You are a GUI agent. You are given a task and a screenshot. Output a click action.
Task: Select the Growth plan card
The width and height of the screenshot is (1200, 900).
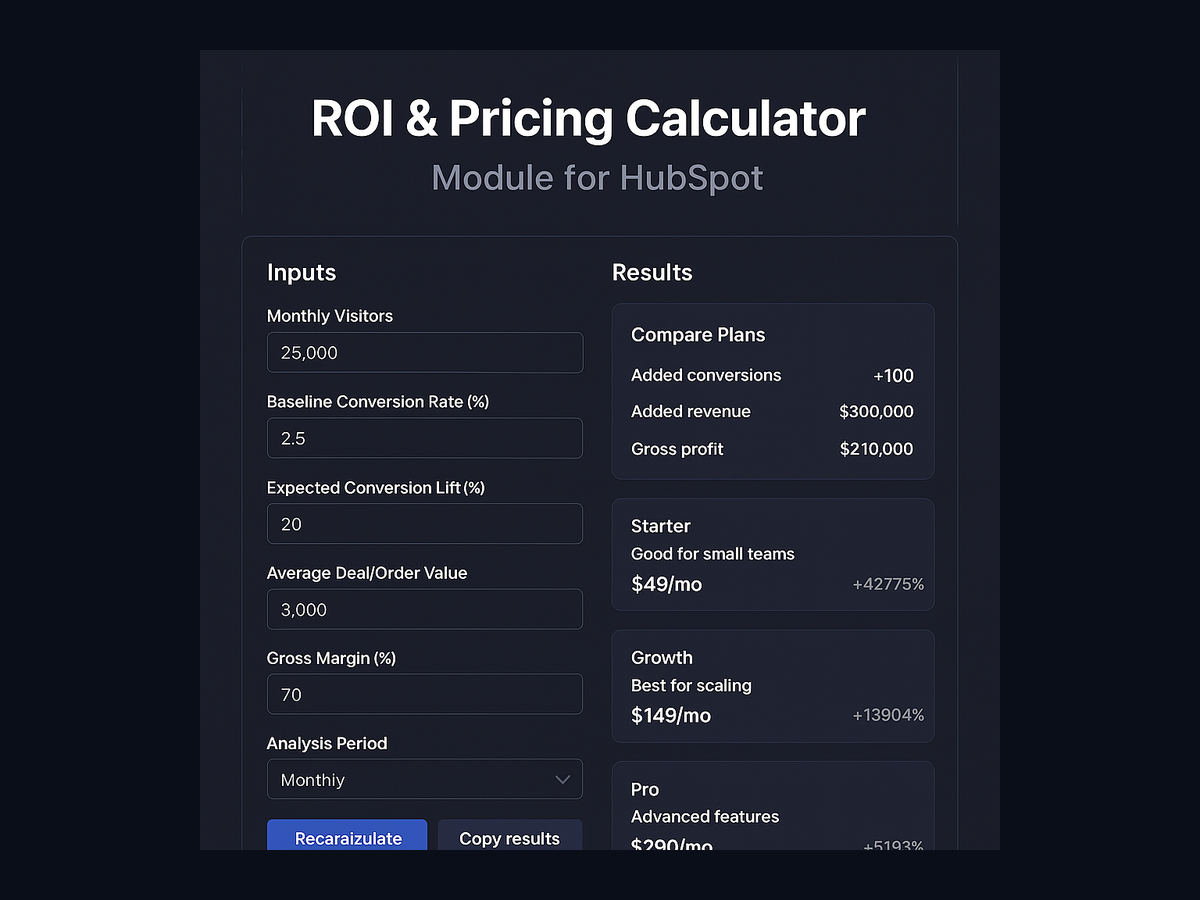pos(772,686)
